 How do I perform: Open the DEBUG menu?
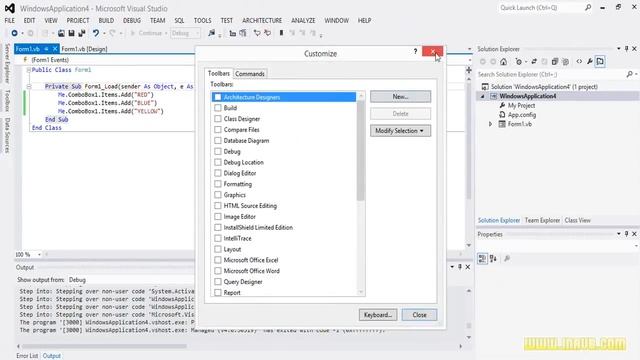point(132,20)
